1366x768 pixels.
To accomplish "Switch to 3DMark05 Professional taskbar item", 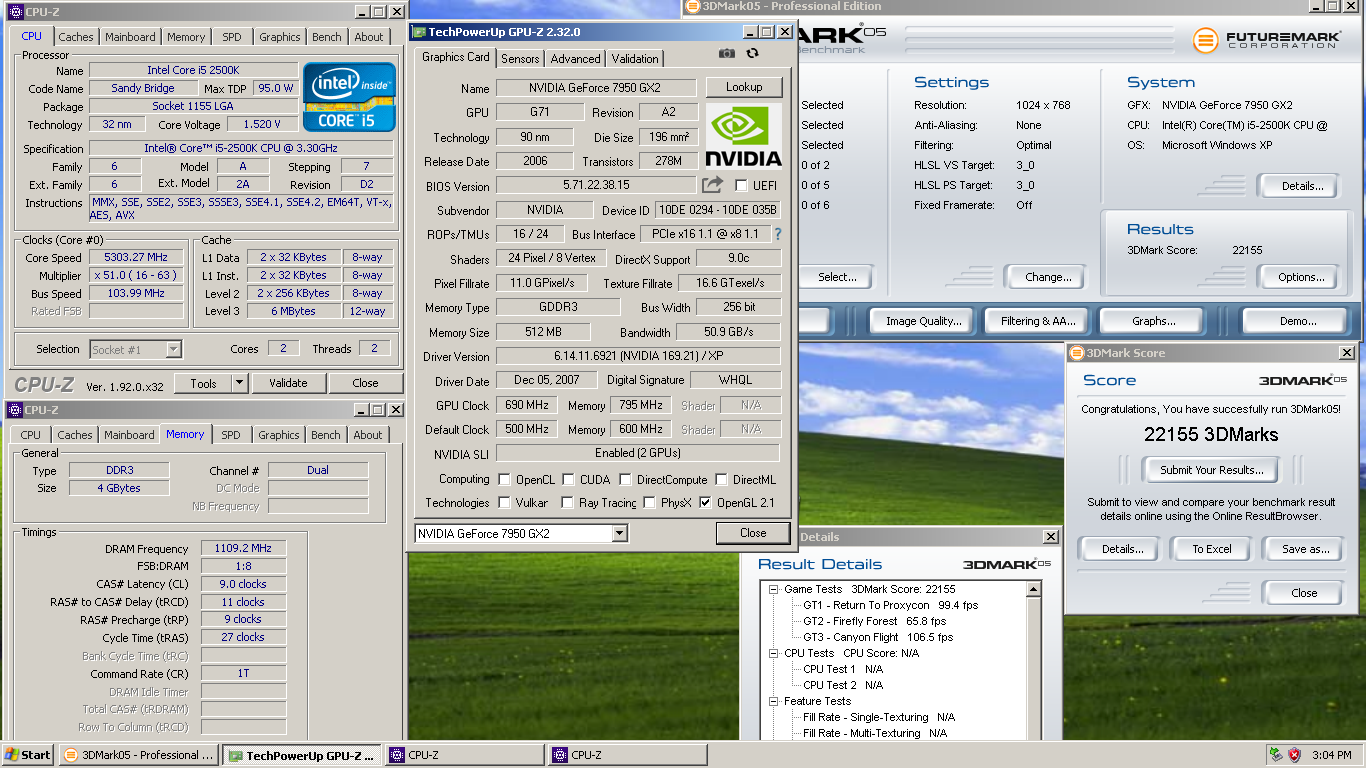I will click(x=139, y=755).
